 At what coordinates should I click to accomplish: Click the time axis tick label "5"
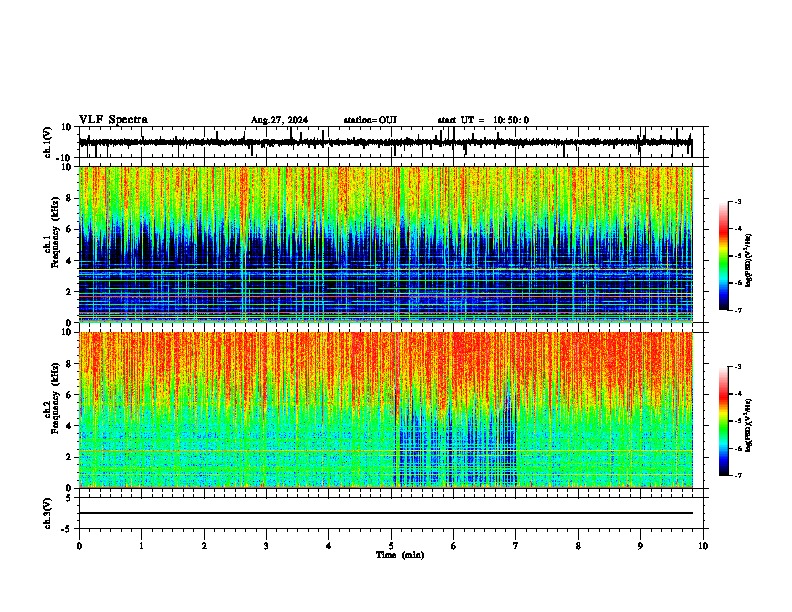[x=391, y=546]
